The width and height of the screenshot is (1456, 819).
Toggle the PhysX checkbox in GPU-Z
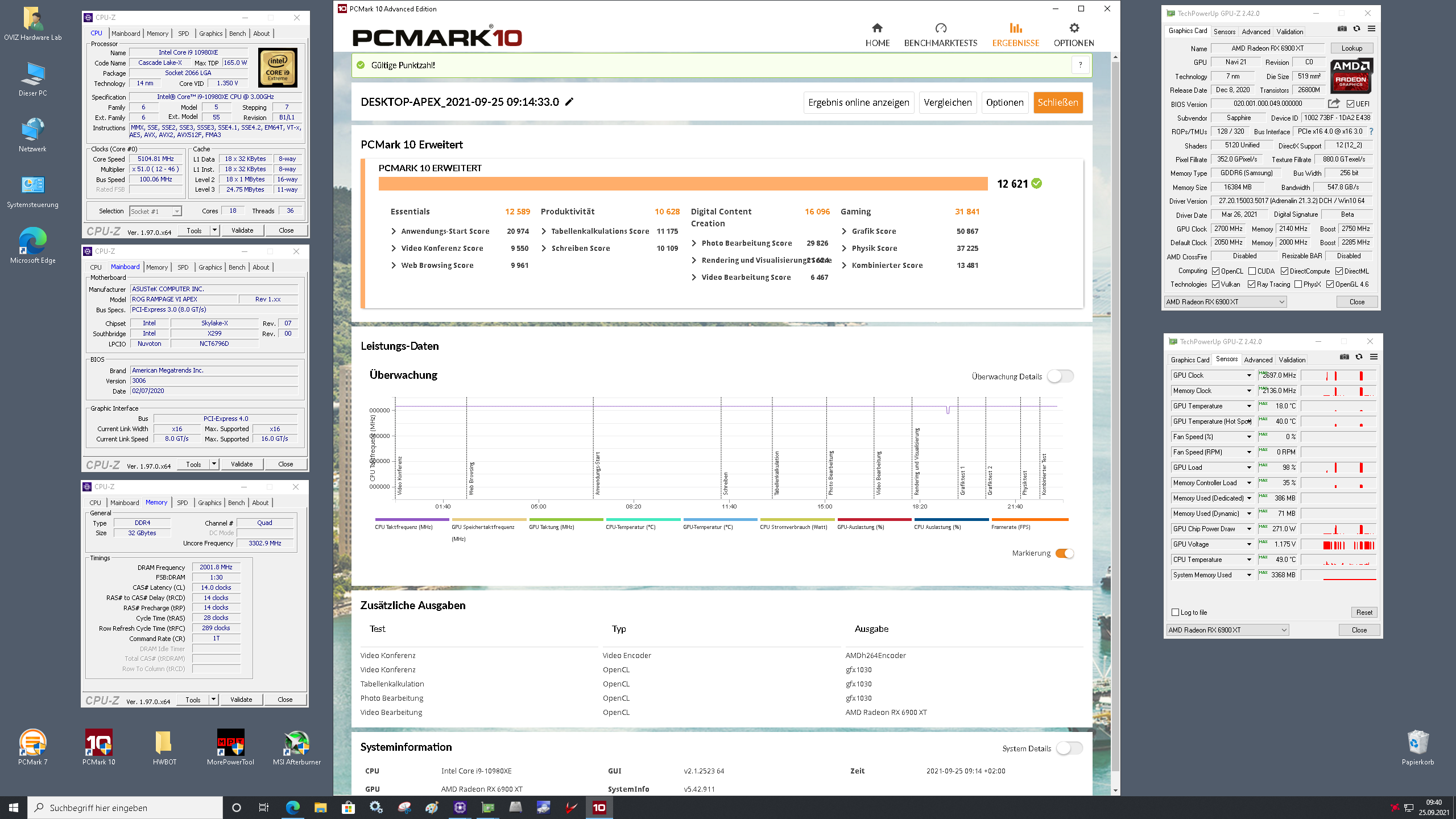click(x=1298, y=284)
